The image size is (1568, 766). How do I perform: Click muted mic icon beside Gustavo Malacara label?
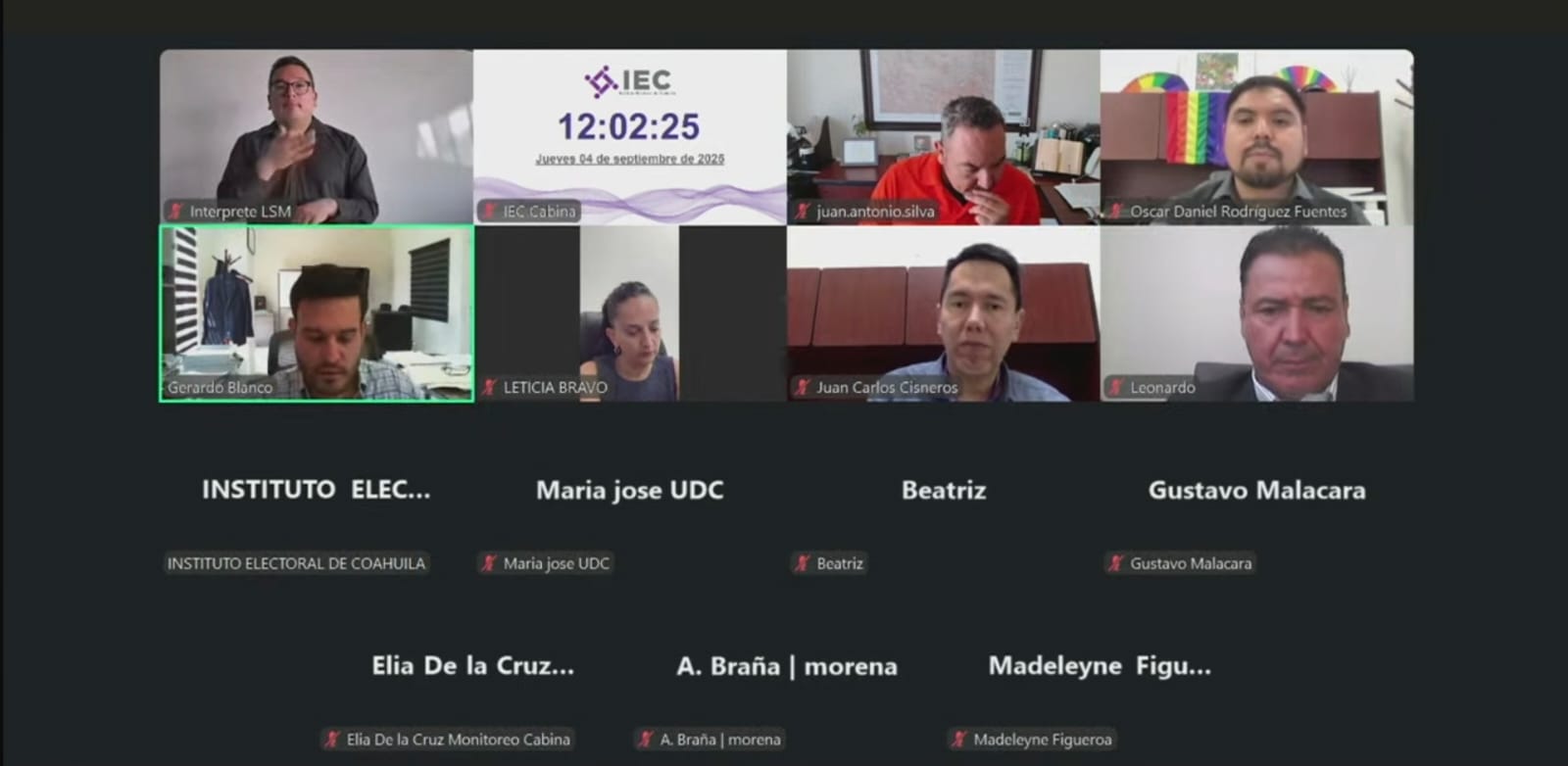1116,563
